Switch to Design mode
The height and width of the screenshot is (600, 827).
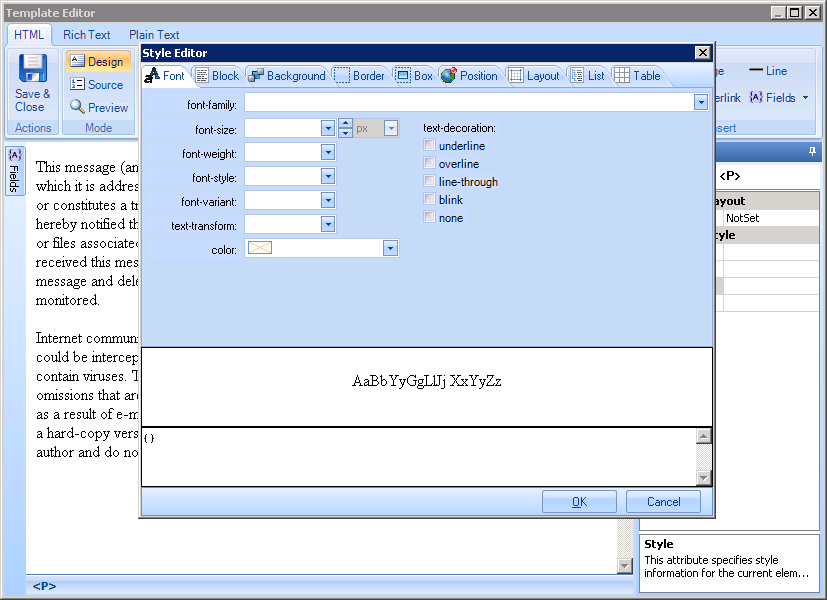point(98,61)
